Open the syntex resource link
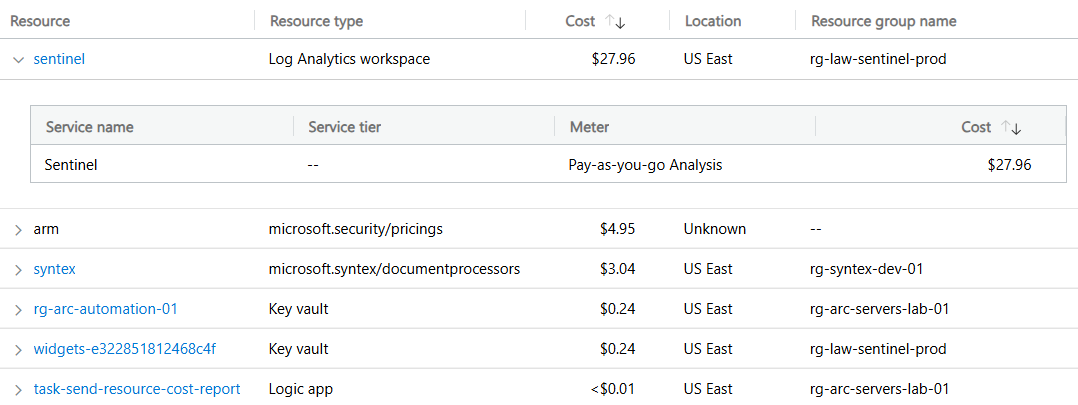This screenshot has width=1078, height=405. click(x=54, y=269)
